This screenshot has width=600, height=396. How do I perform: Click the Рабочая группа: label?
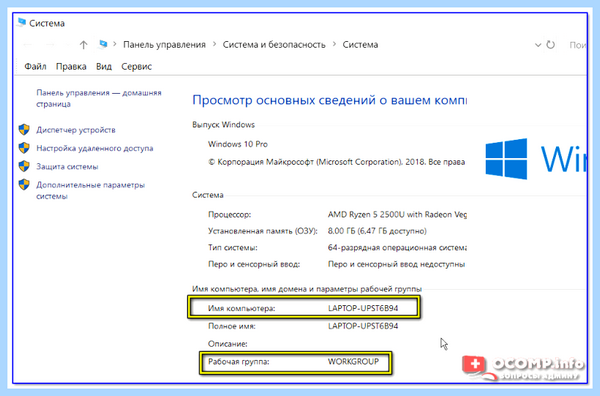point(238,362)
